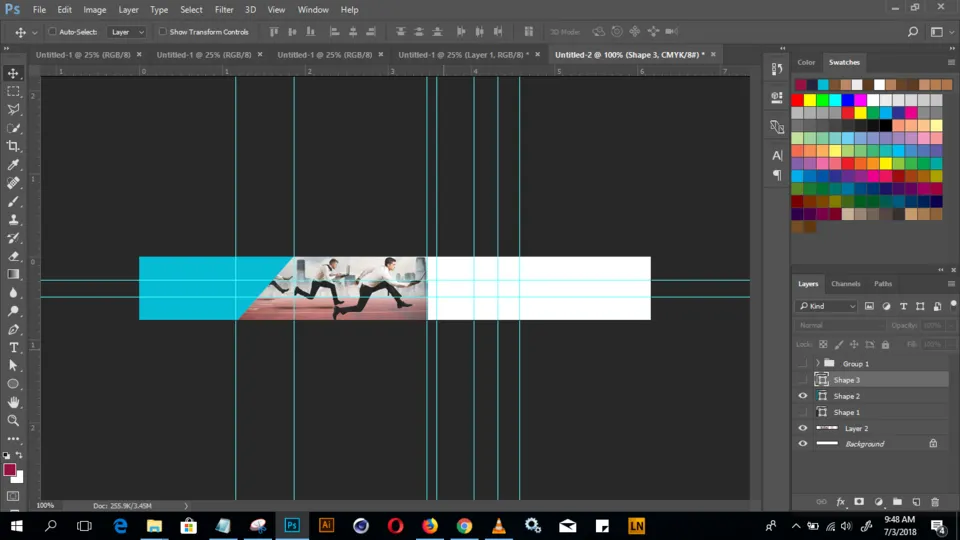Show the Shape 3 layer

click(x=803, y=380)
